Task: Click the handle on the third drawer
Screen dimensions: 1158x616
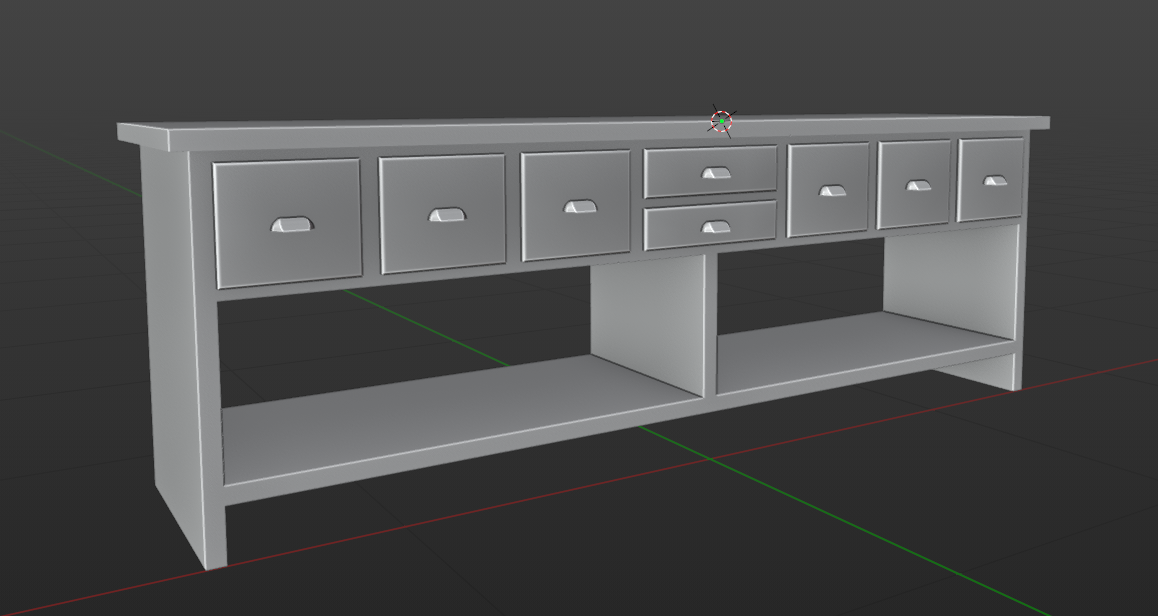Action: (x=578, y=207)
